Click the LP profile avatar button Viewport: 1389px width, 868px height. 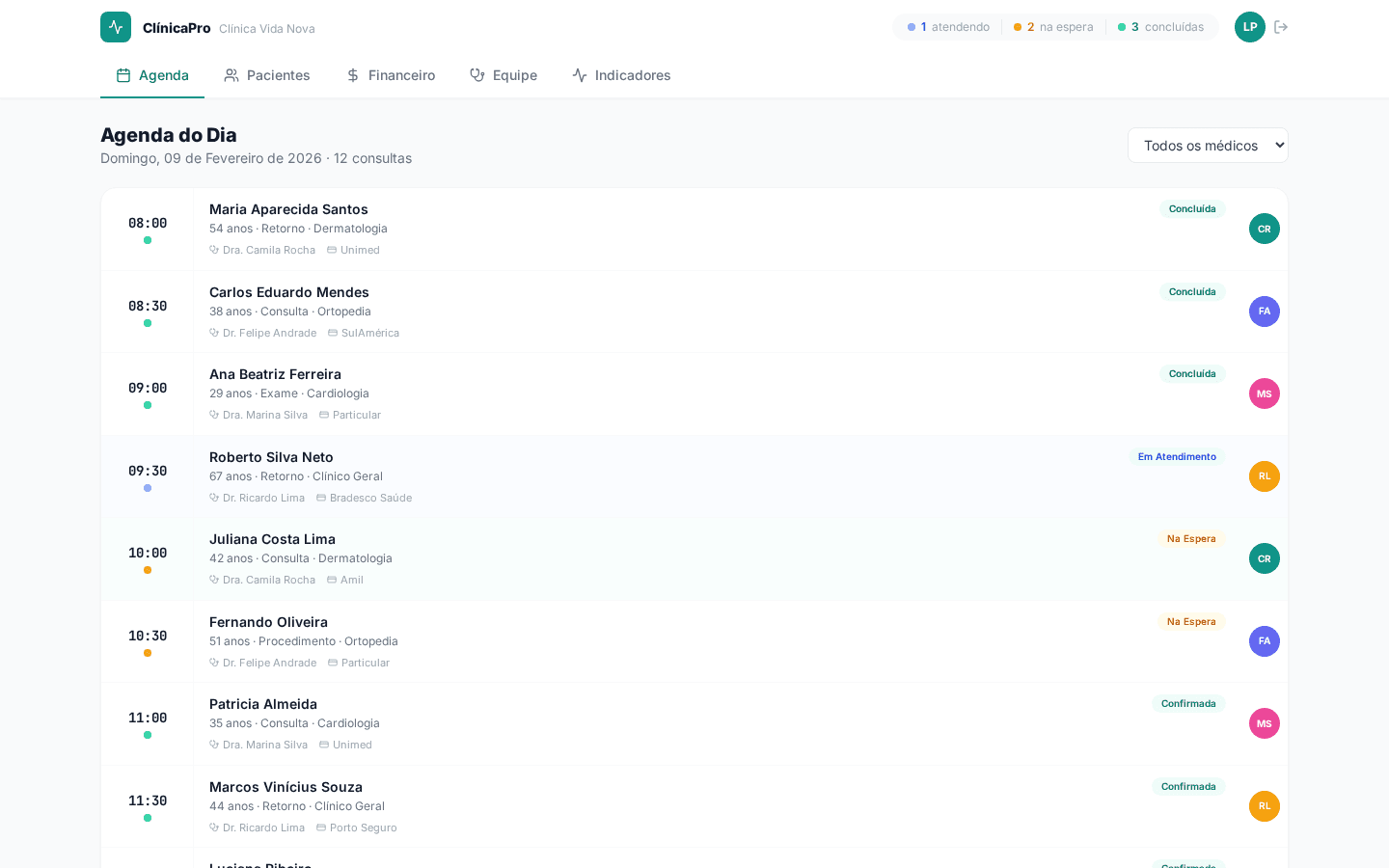coord(1250,27)
